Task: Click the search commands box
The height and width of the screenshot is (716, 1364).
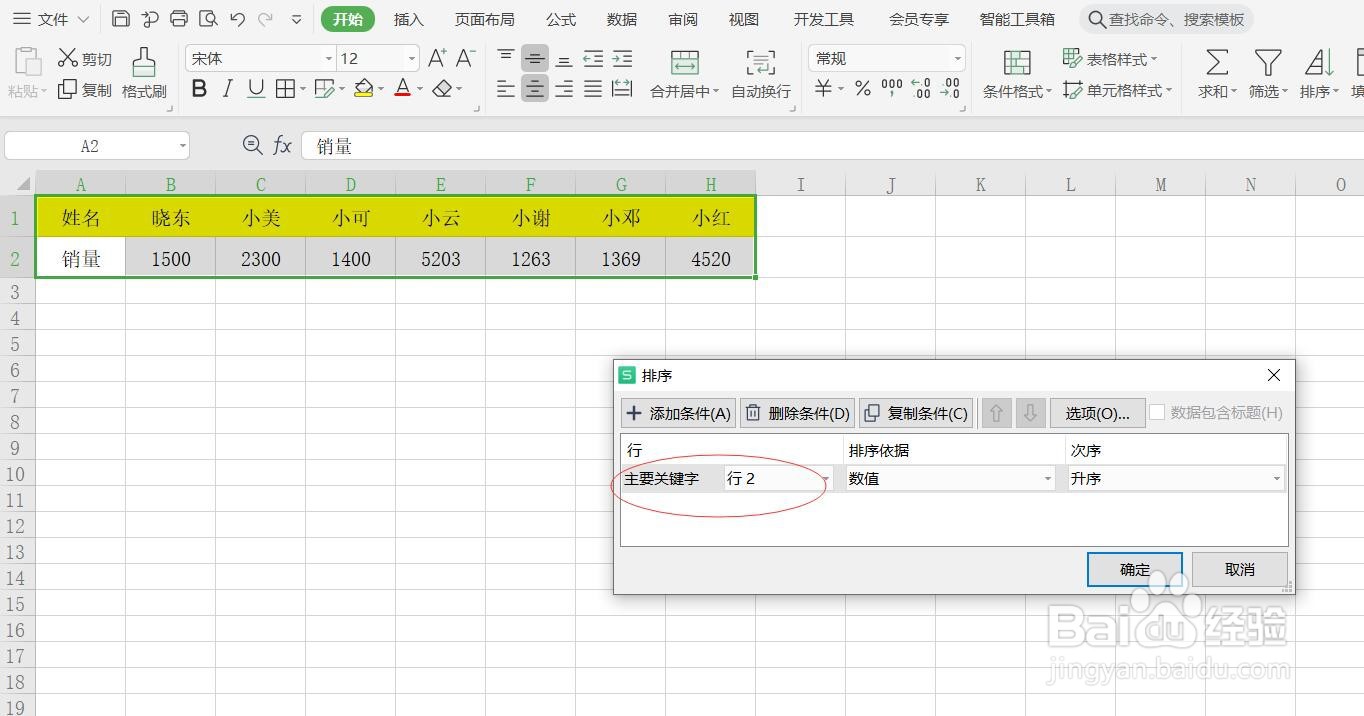Action: 1166,19
